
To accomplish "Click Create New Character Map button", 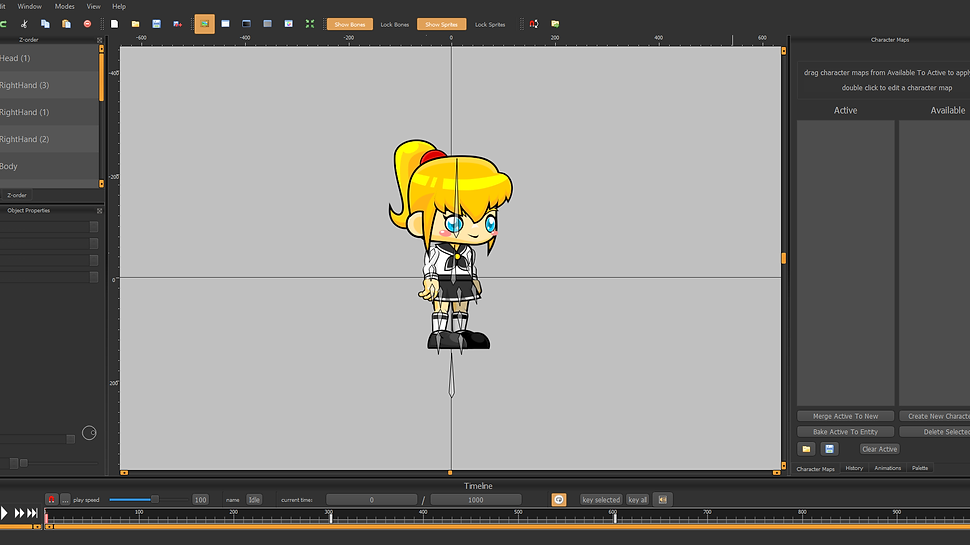I will pyautogui.click(x=935, y=416).
